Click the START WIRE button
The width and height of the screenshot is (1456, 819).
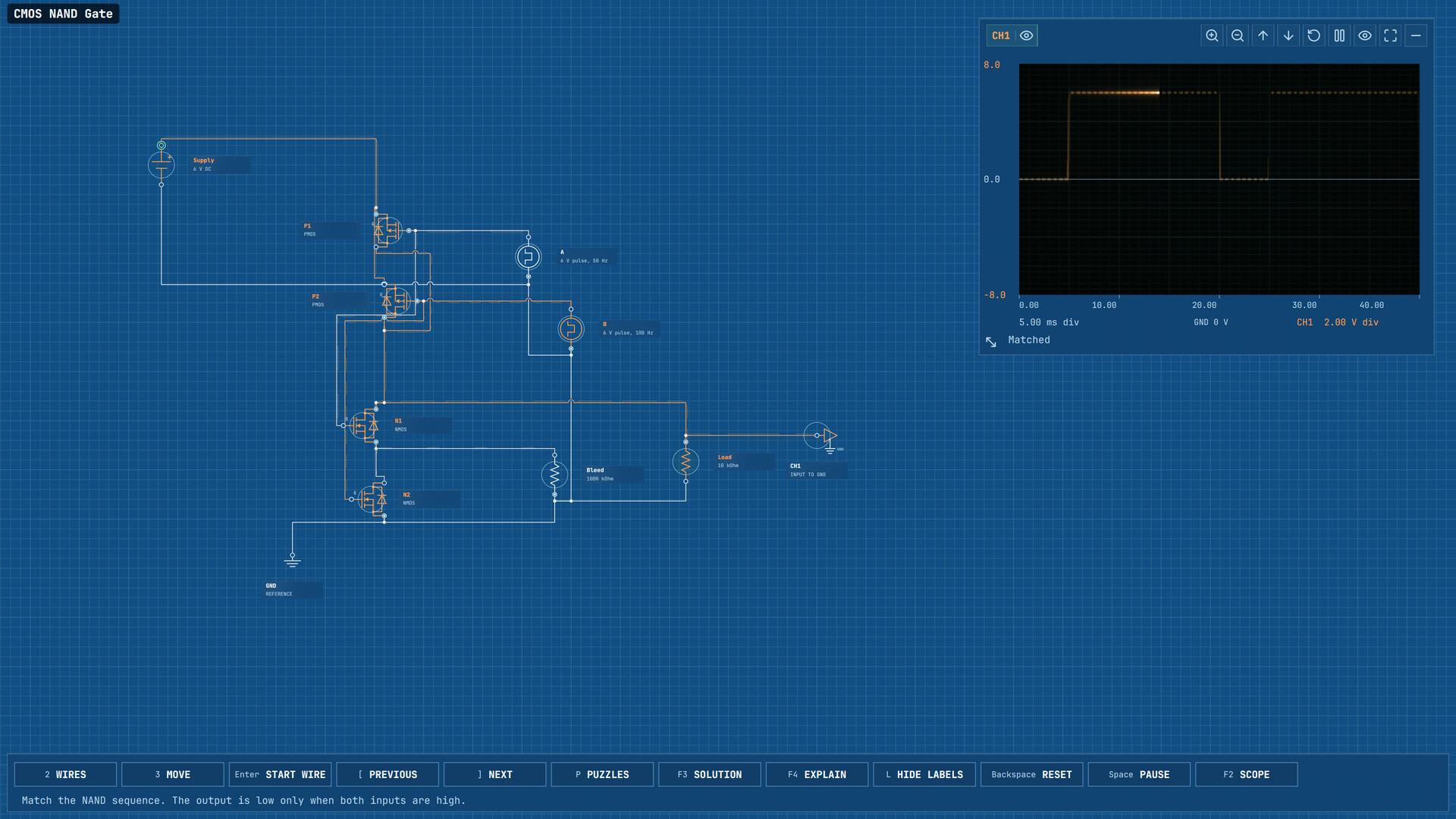280,774
